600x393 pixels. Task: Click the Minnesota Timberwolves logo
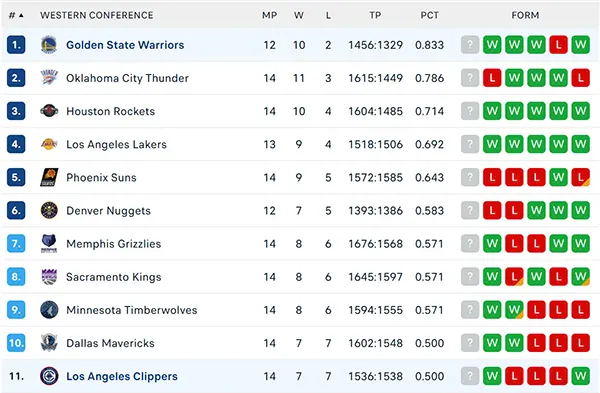49,310
